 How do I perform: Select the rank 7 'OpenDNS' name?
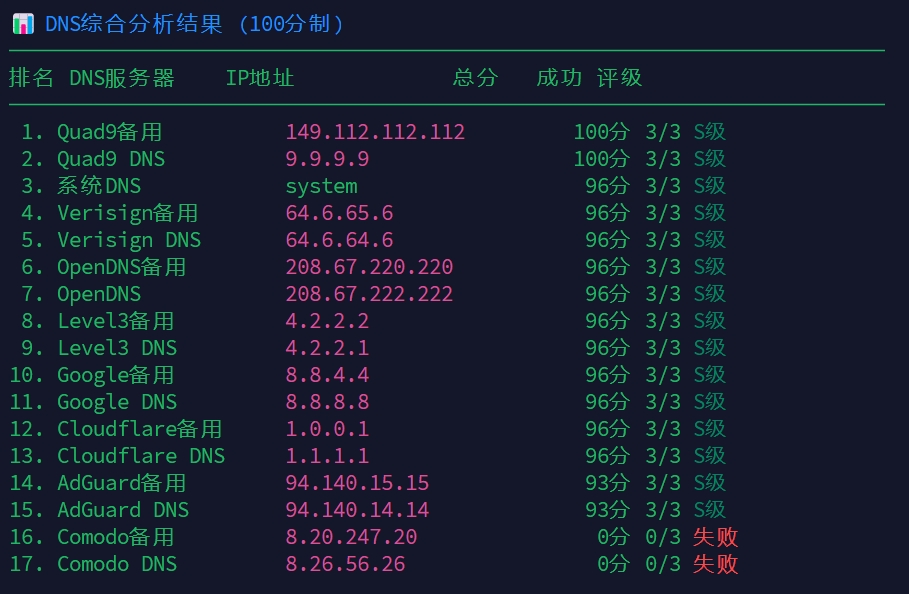(99, 294)
